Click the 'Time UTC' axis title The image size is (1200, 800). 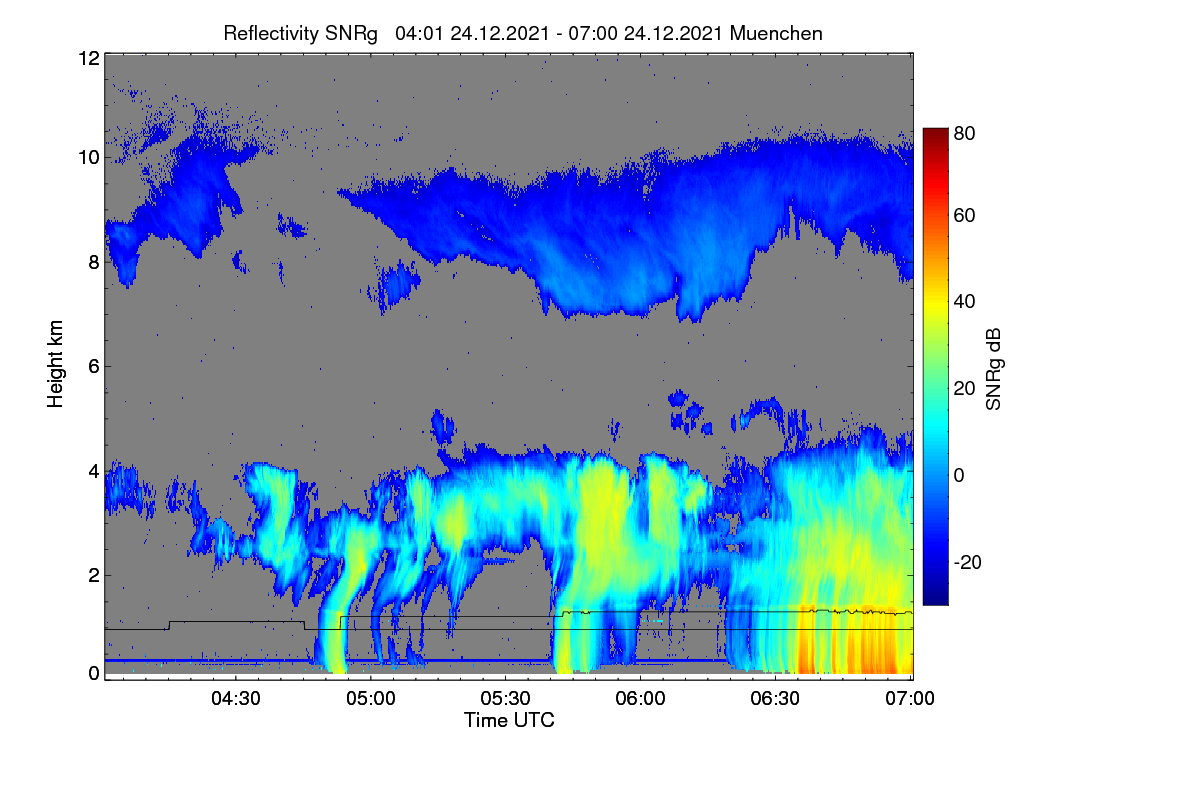point(509,720)
